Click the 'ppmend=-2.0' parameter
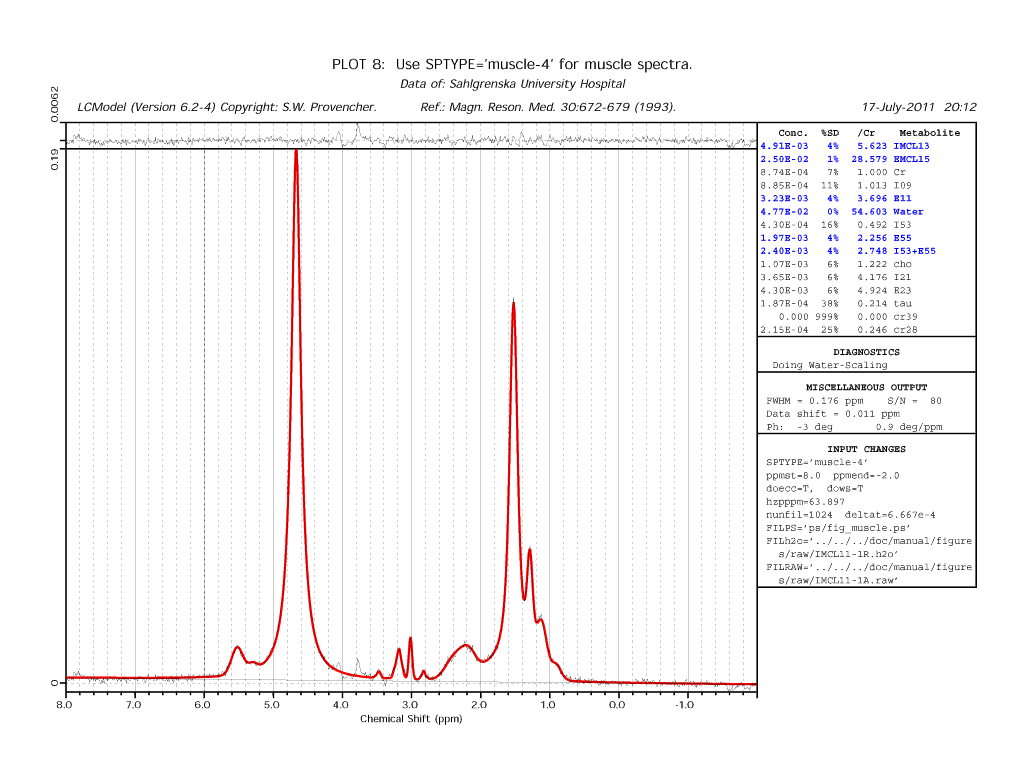 (x=866, y=475)
